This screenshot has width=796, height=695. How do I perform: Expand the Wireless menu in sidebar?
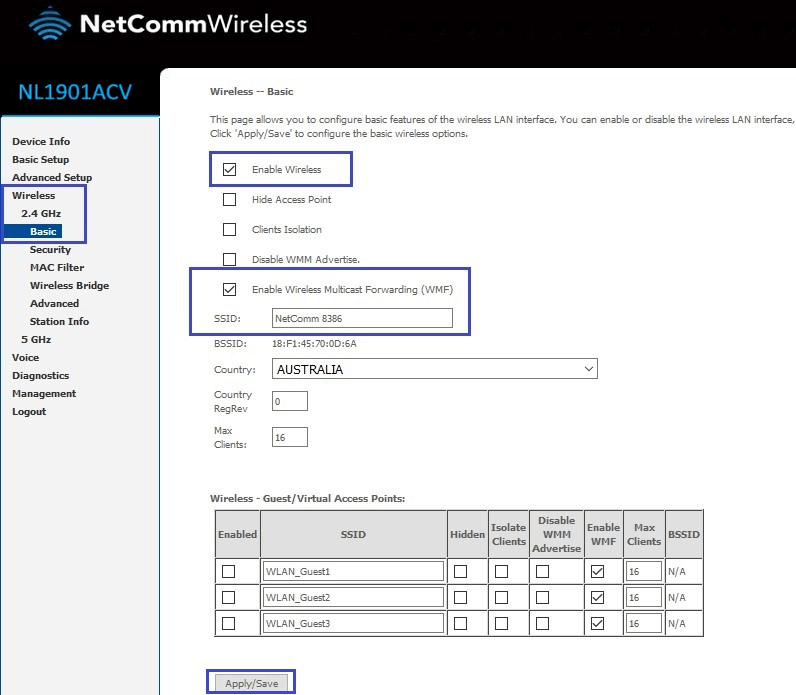pos(33,196)
